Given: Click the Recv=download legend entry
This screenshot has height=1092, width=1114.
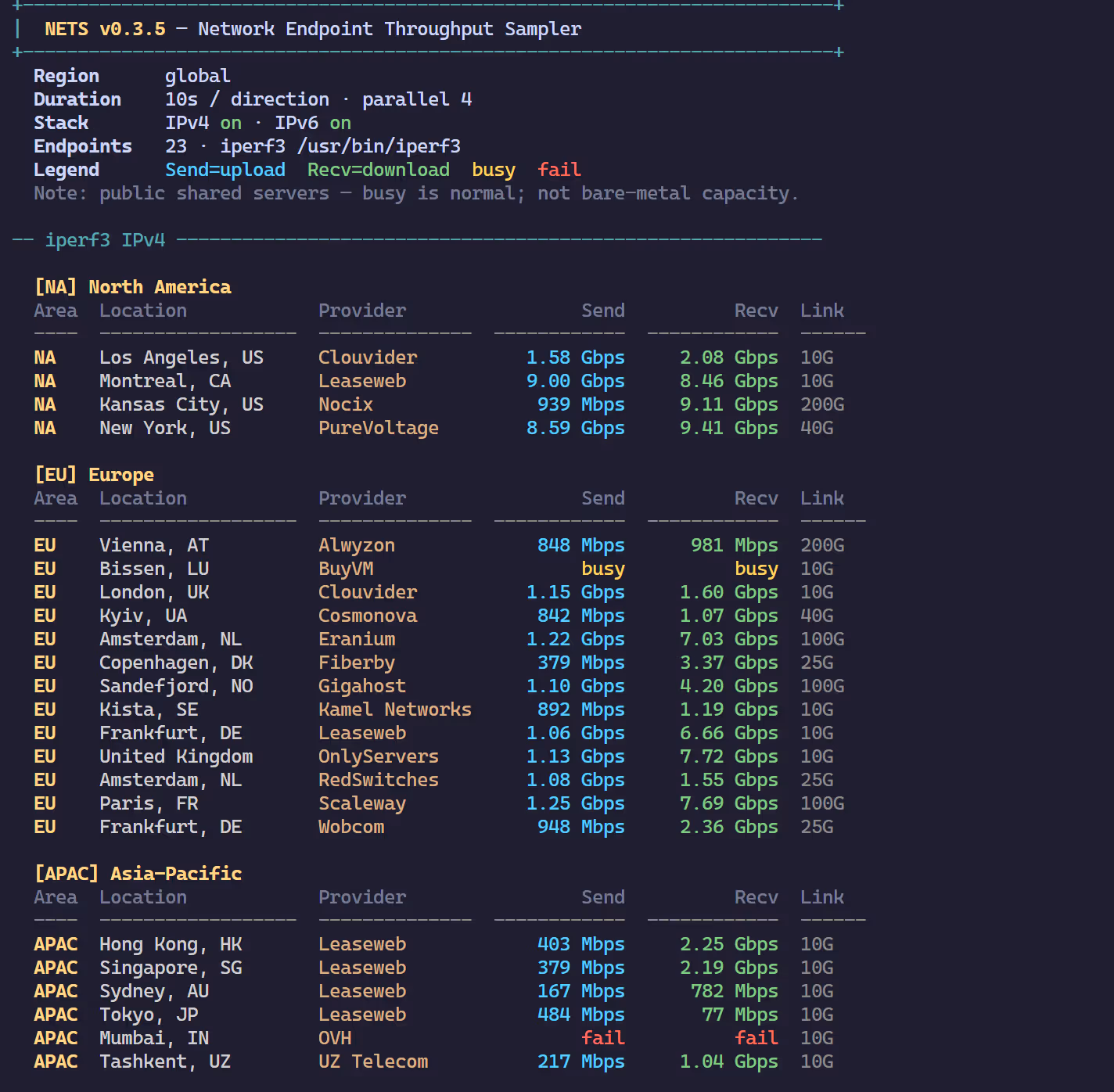Looking at the screenshot, I should tap(379, 170).
